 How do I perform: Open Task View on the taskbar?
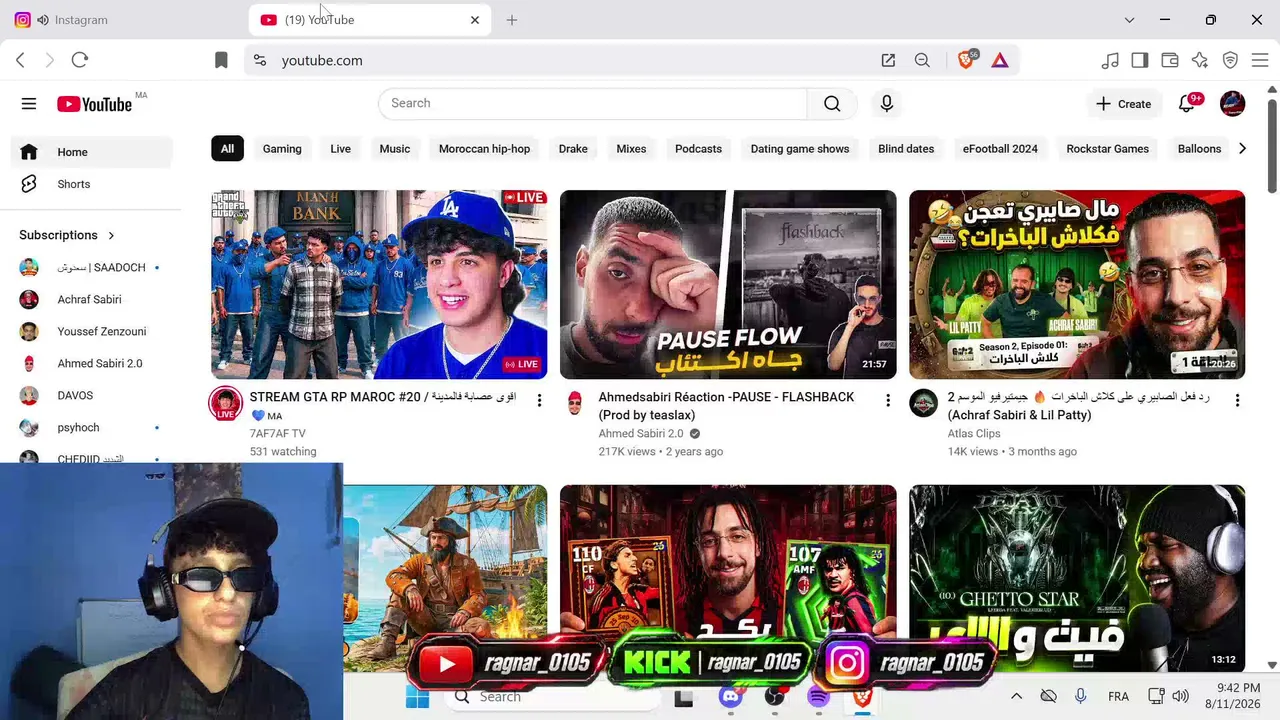click(684, 697)
